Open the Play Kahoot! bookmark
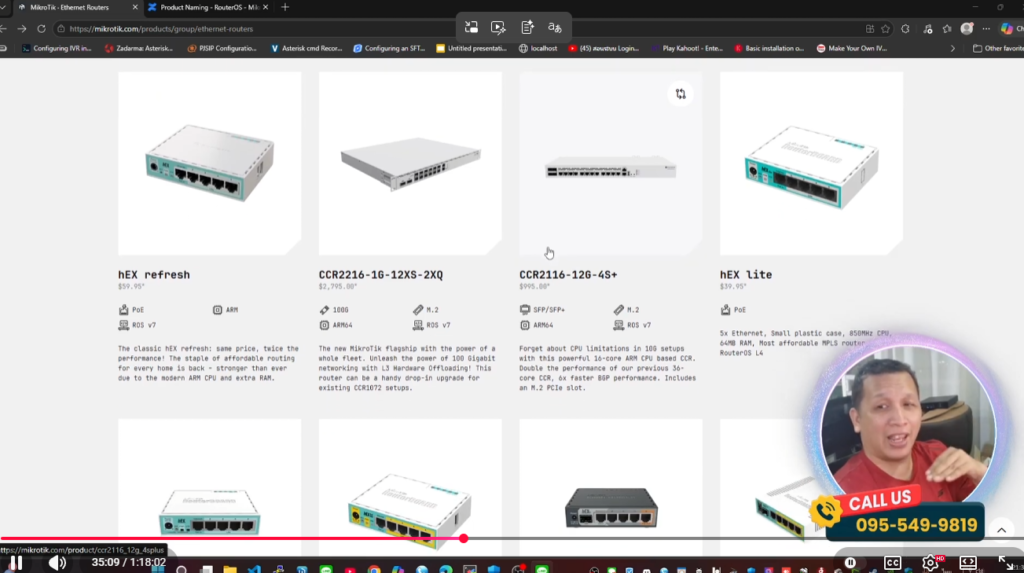The height and width of the screenshot is (573, 1024). [687, 48]
